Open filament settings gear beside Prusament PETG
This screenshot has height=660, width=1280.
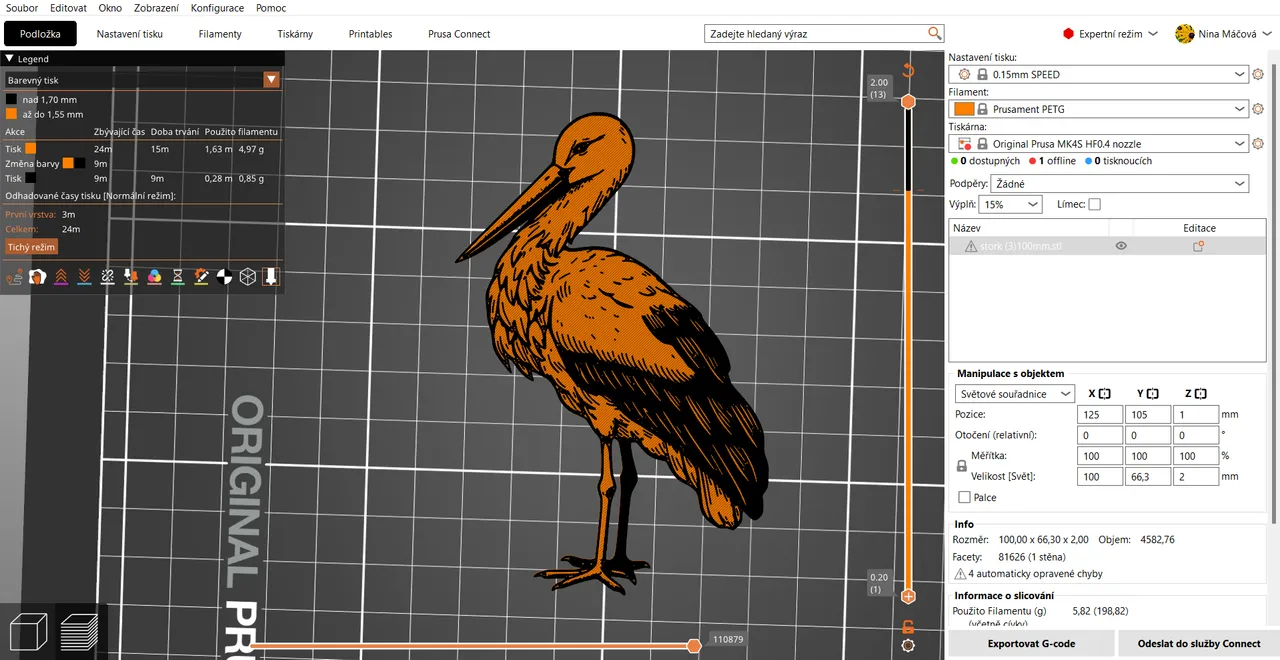pos(1258,108)
